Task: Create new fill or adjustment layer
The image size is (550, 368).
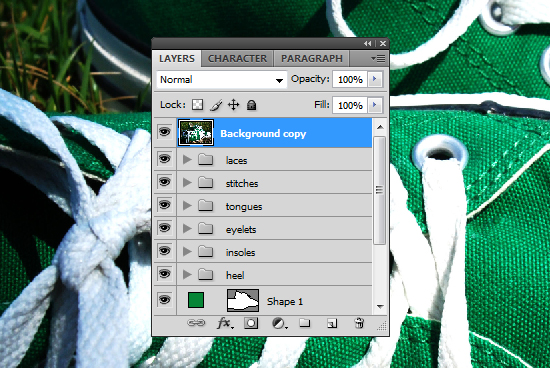Action: coord(280,323)
